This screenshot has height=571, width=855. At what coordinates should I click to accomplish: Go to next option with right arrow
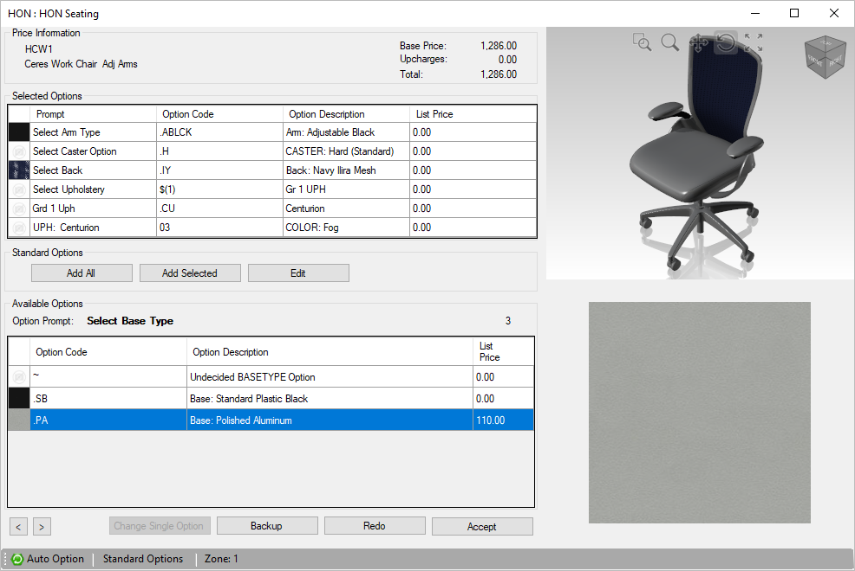coord(41,527)
